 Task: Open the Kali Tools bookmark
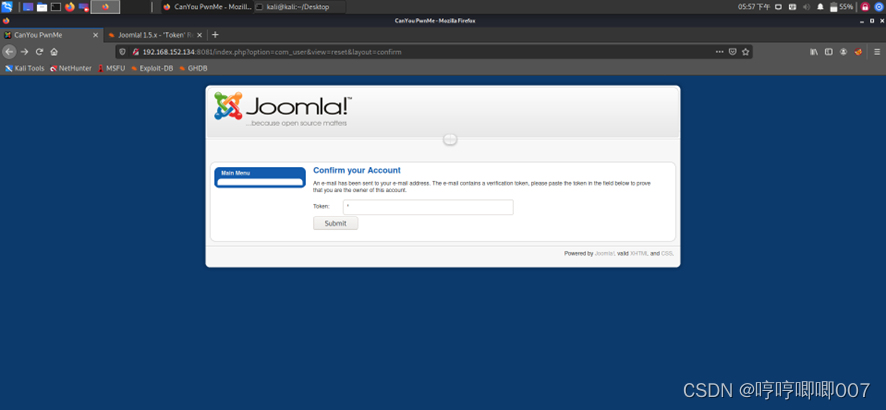[24, 68]
